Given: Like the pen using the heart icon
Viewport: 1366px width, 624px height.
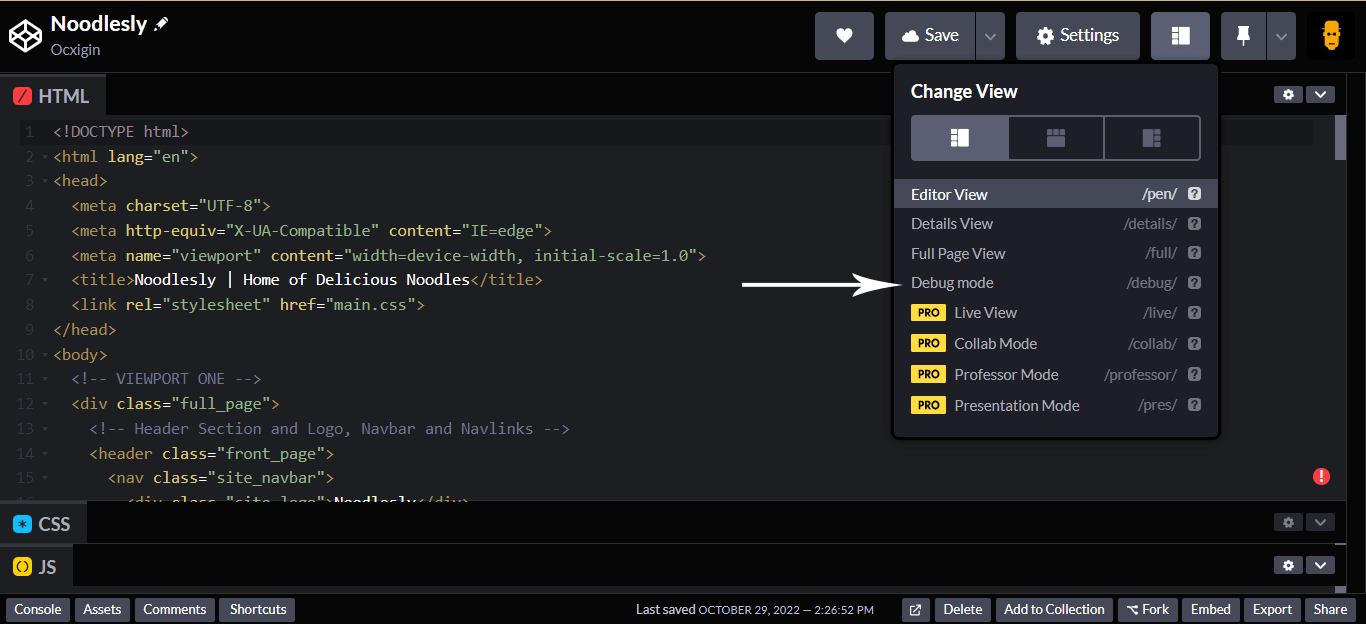Looking at the screenshot, I should [844, 35].
